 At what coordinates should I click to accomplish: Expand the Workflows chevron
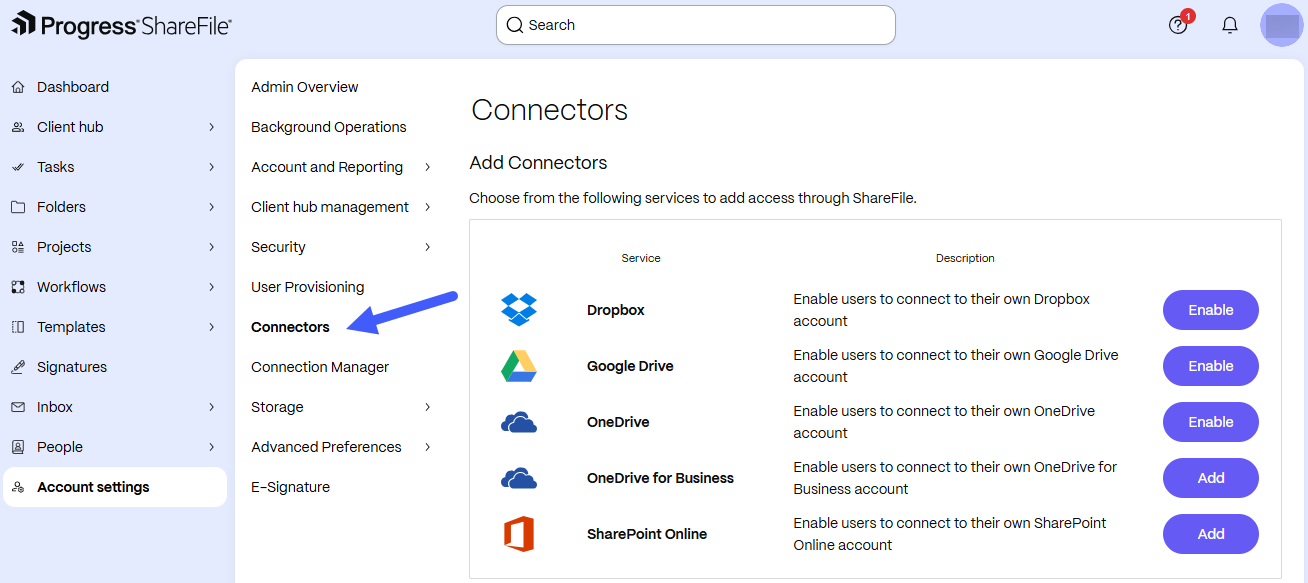click(211, 287)
